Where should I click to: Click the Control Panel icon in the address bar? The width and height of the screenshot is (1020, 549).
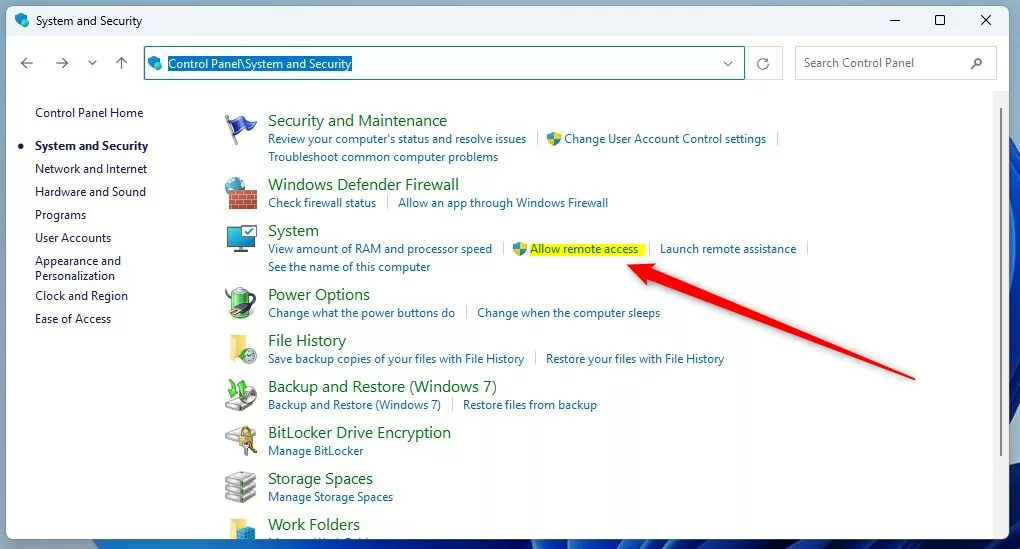coord(155,63)
